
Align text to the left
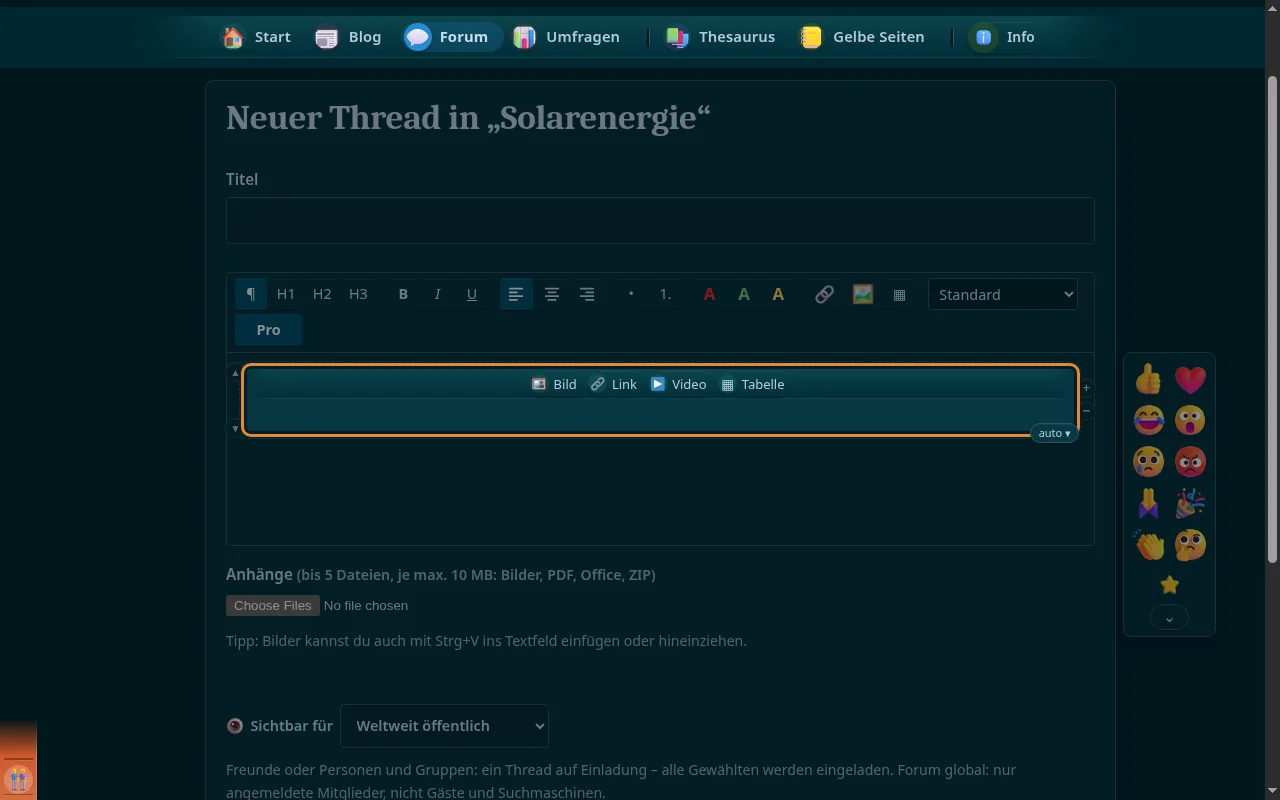(516, 294)
